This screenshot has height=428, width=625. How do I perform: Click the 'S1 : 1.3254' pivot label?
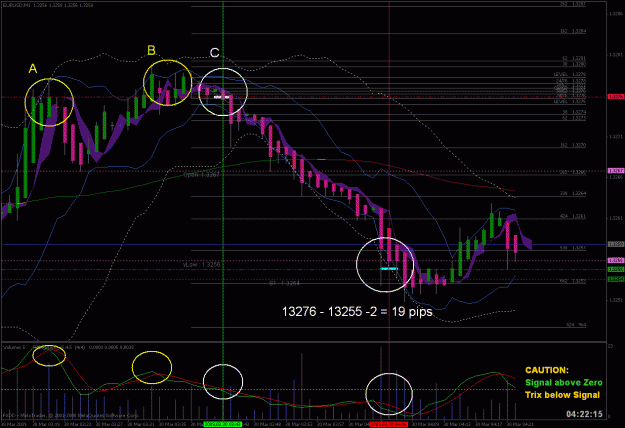284,283
